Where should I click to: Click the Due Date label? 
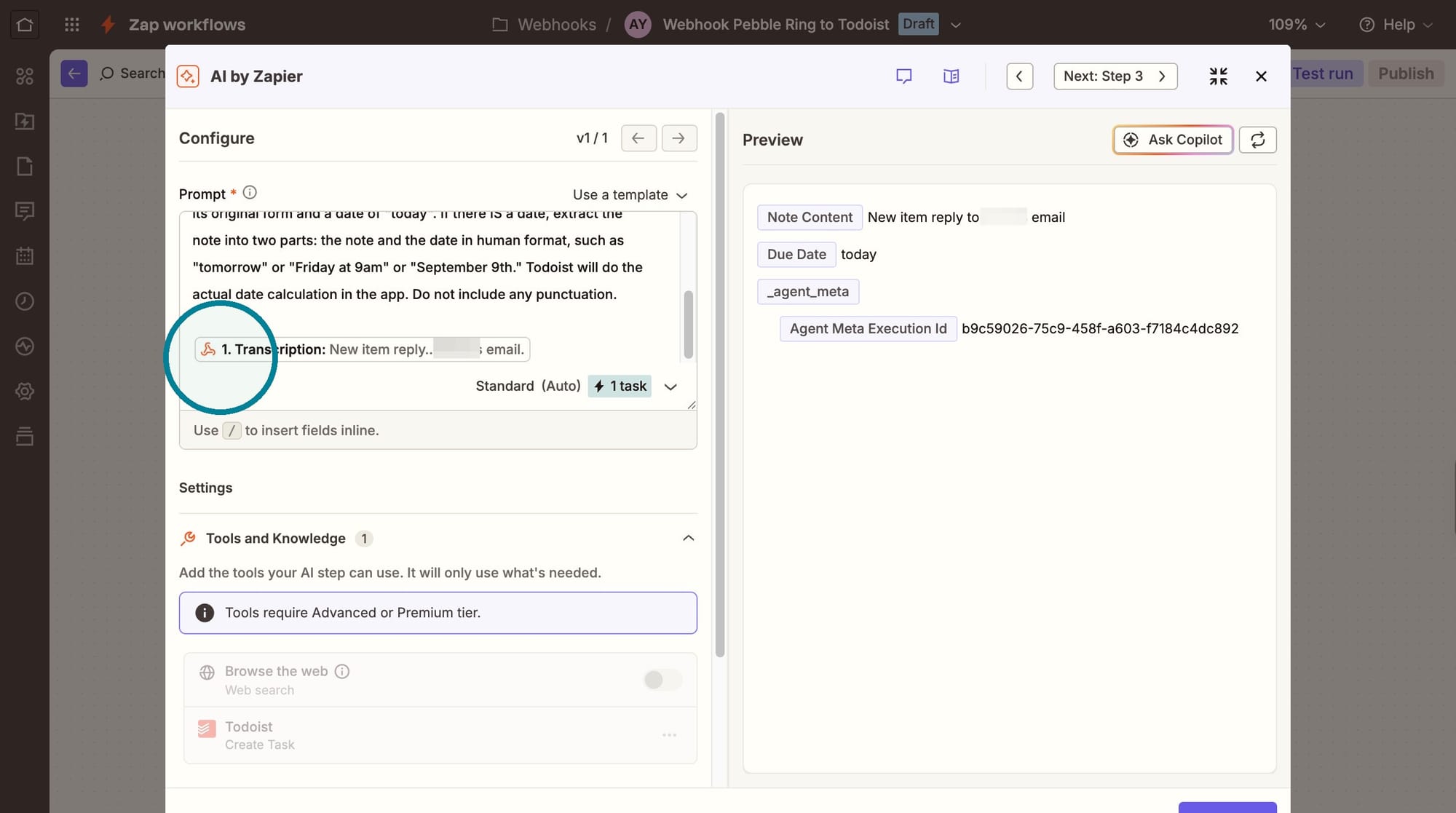[x=796, y=254]
